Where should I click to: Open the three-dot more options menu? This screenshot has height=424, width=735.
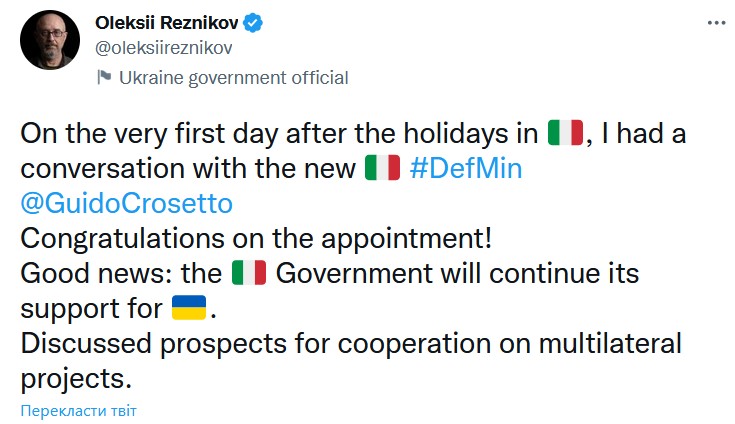716,22
